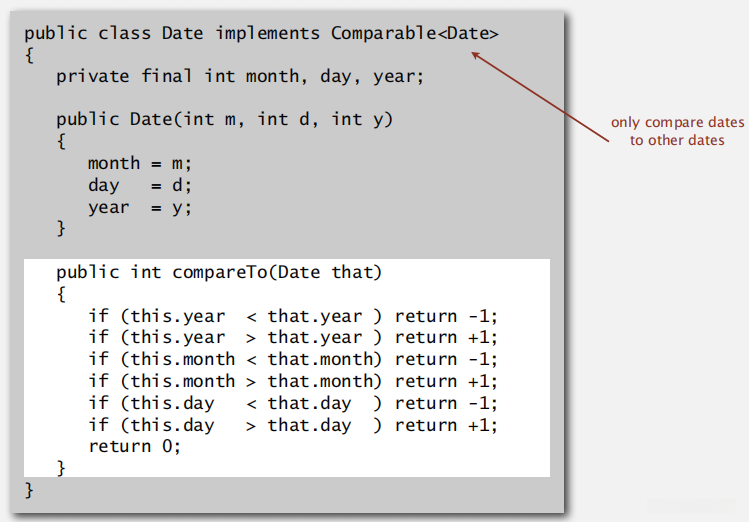Click the compareTo method signature line
The height and width of the screenshot is (522, 749).
(x=219, y=272)
